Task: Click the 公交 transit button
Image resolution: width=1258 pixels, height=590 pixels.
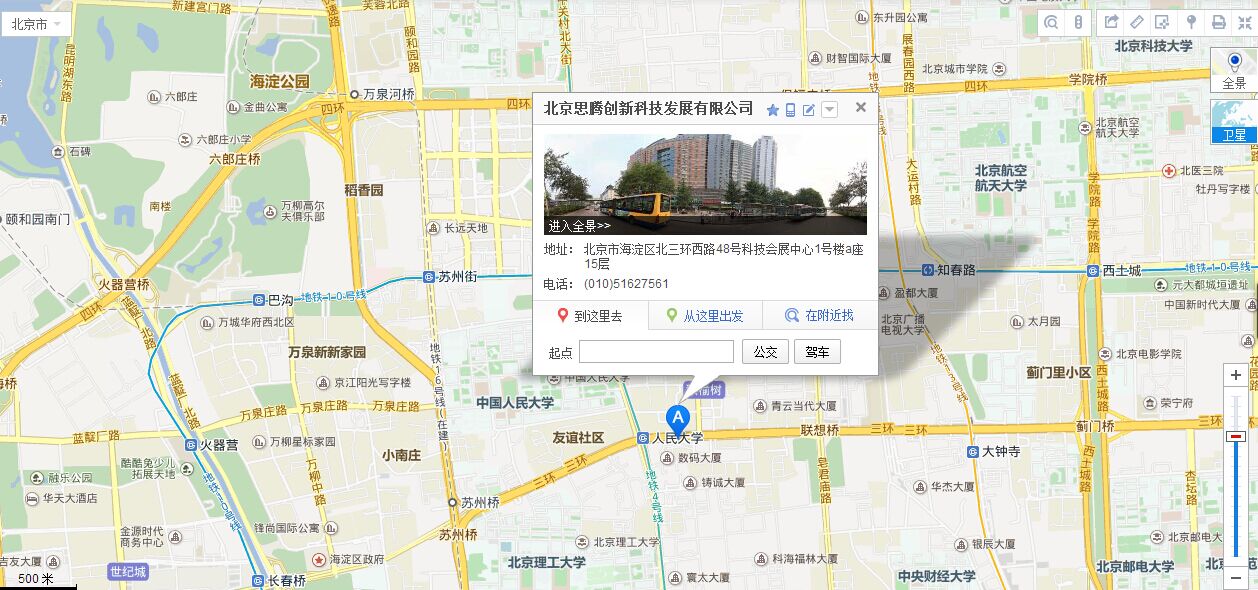Action: tap(765, 352)
